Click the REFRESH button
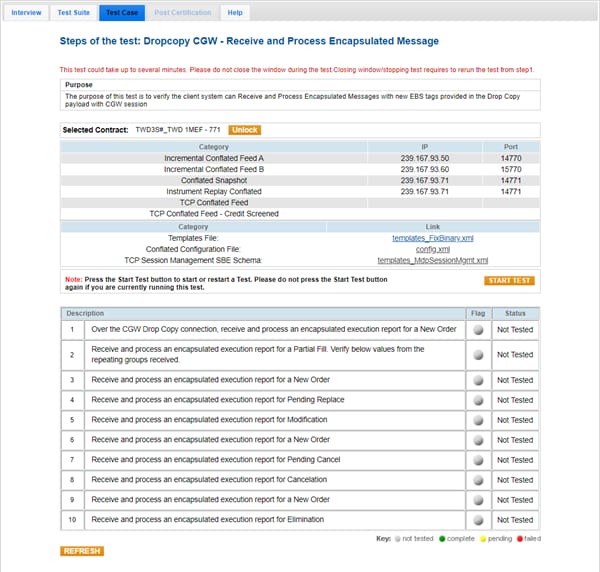Screen dimensions: 600x572 pos(81,551)
